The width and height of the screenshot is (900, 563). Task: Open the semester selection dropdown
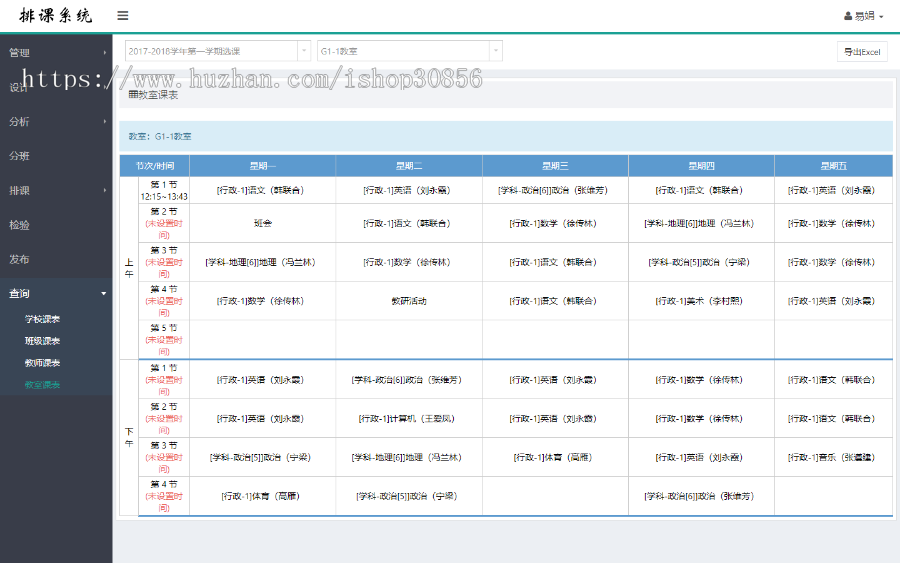click(x=217, y=51)
